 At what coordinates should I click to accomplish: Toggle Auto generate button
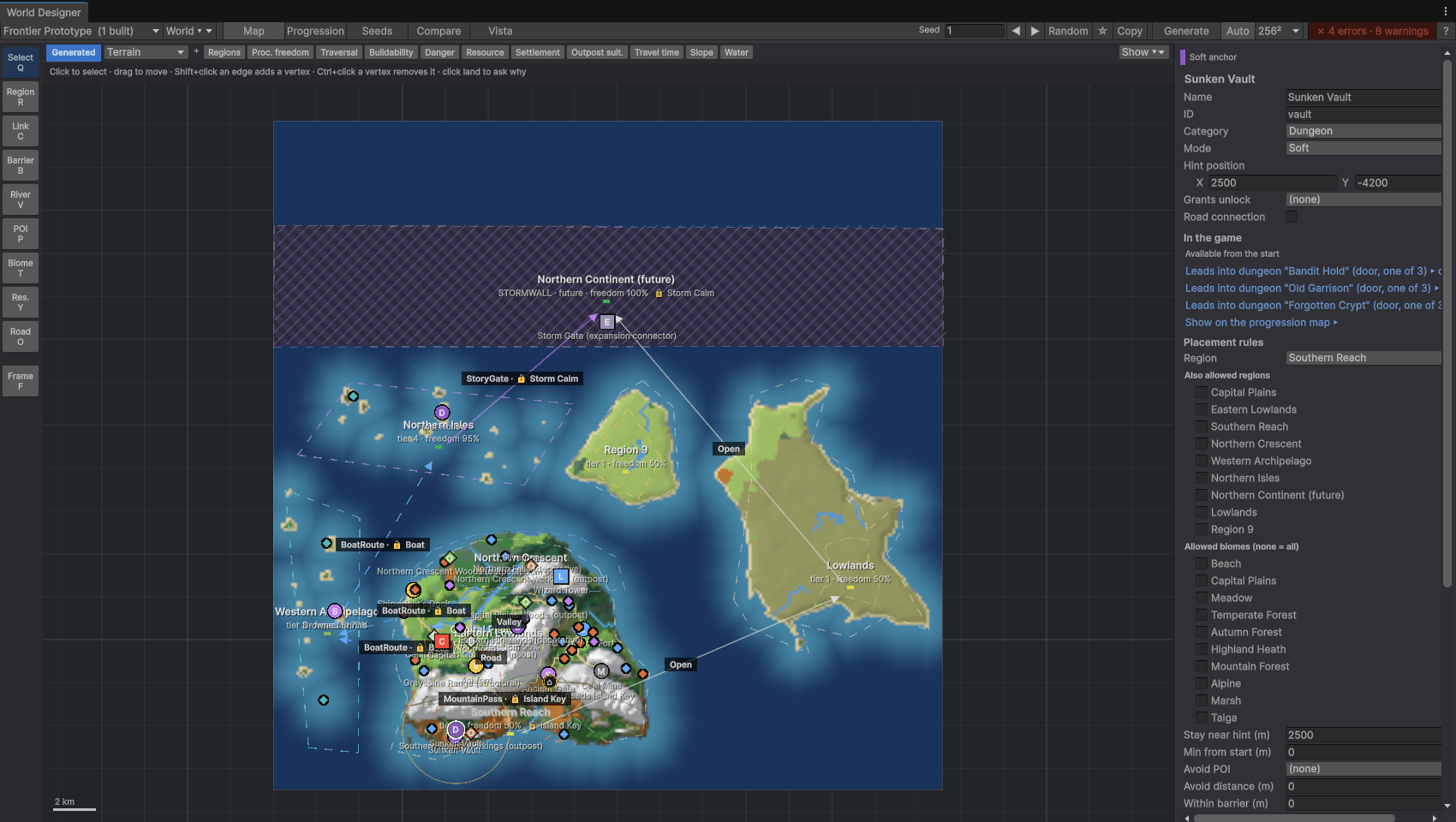[x=1237, y=31]
